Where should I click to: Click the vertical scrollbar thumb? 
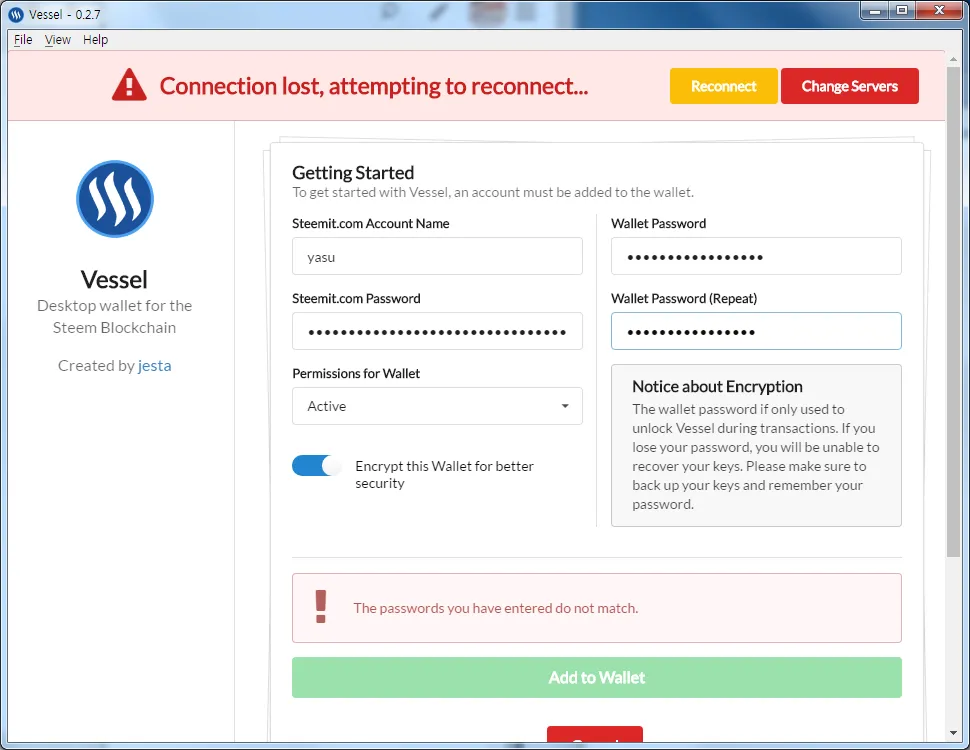(x=953, y=312)
